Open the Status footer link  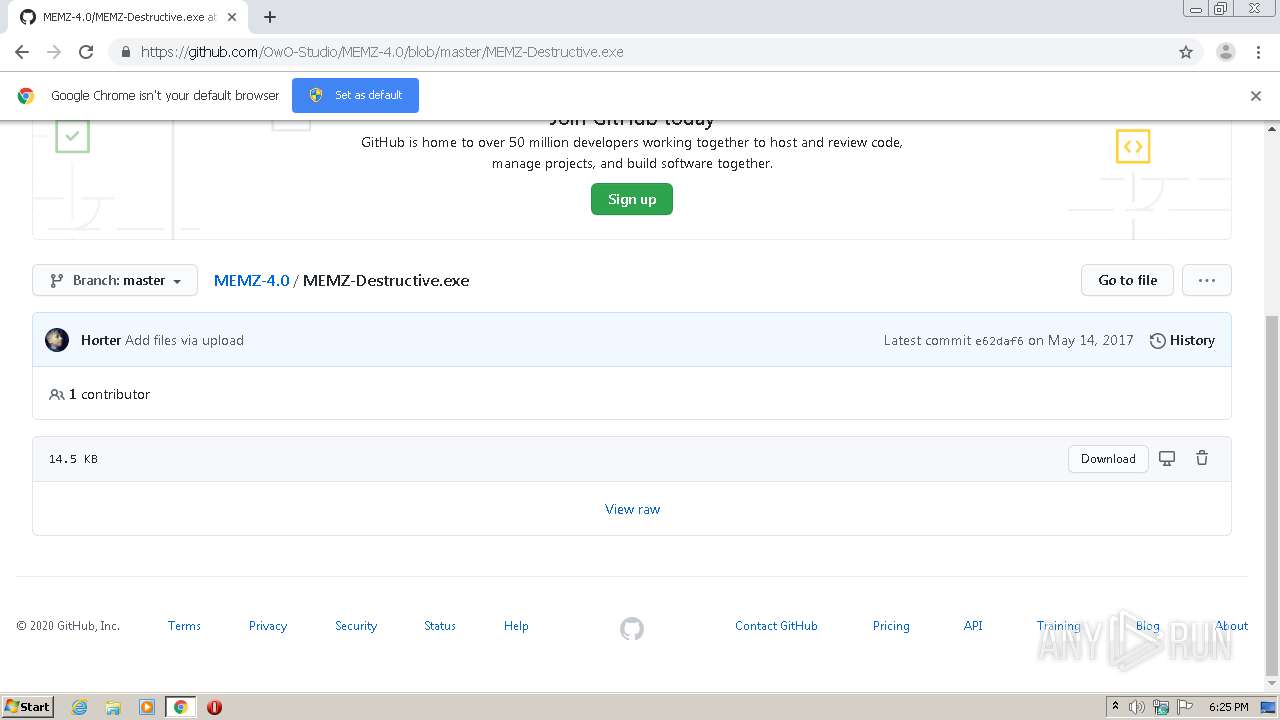click(440, 626)
